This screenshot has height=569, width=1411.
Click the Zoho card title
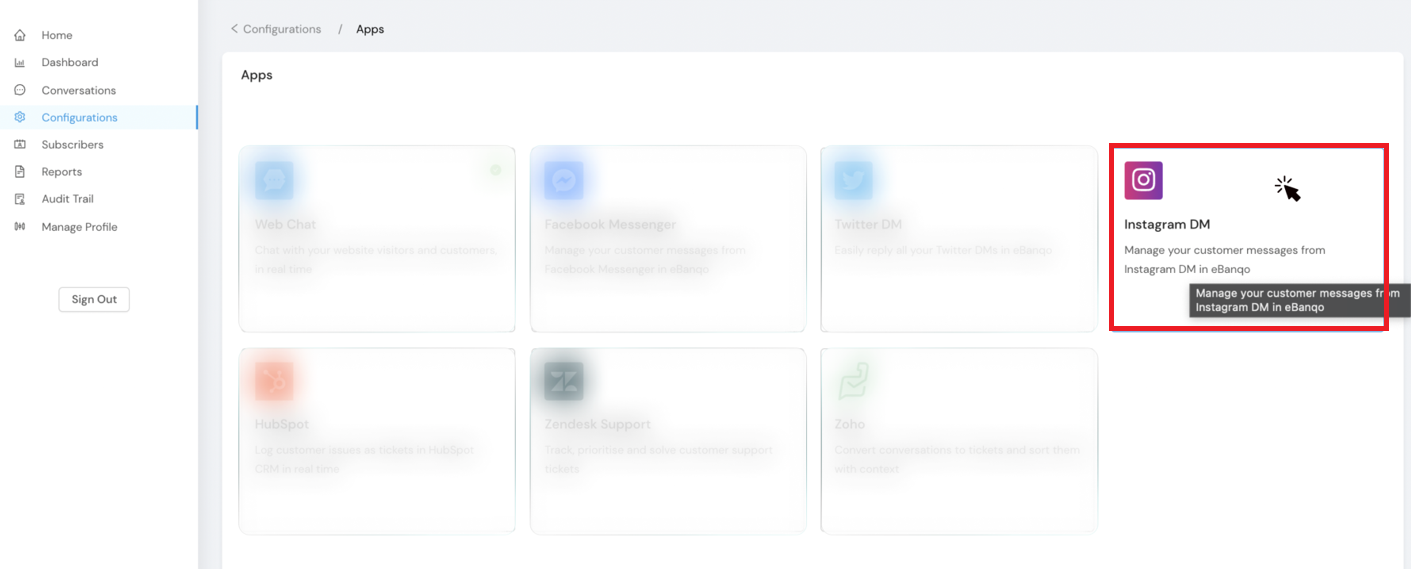pos(850,424)
